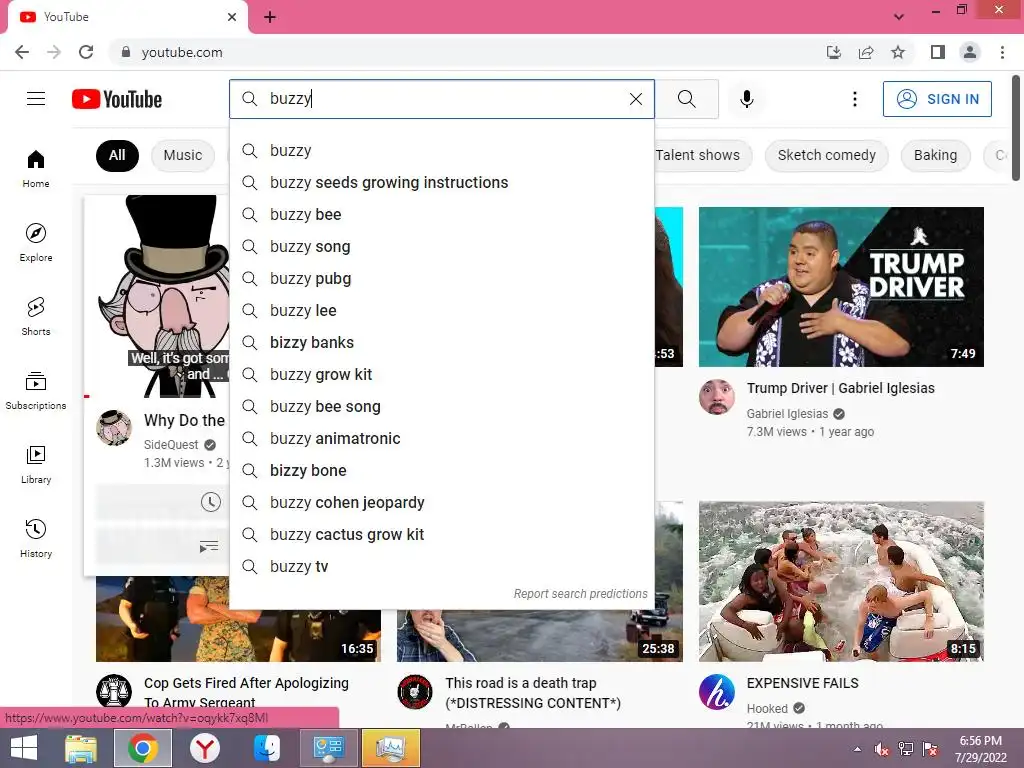Viewport: 1024px width, 768px height.
Task: Choose suggestion "bizzy banks"
Action: point(441,342)
